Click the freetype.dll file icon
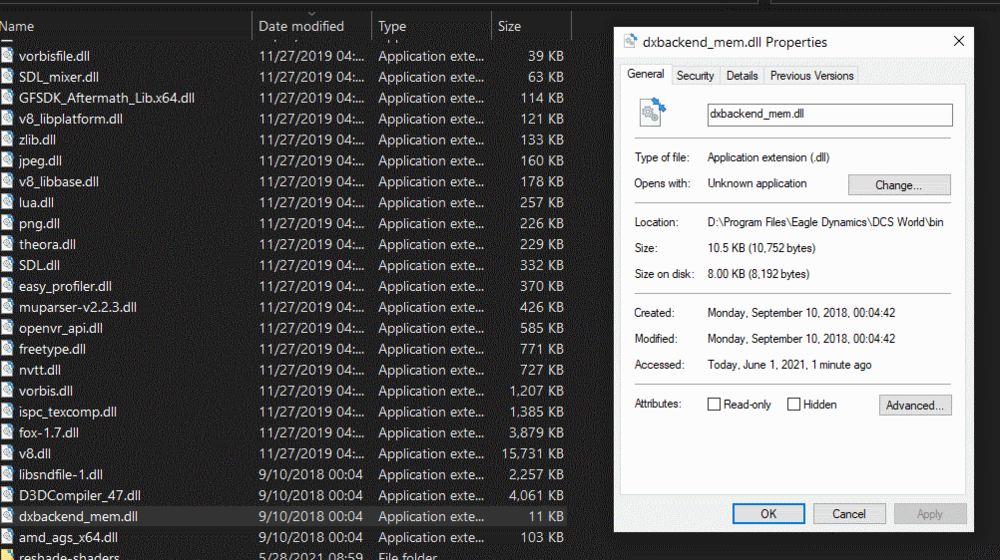The image size is (1000, 560). coord(8,349)
